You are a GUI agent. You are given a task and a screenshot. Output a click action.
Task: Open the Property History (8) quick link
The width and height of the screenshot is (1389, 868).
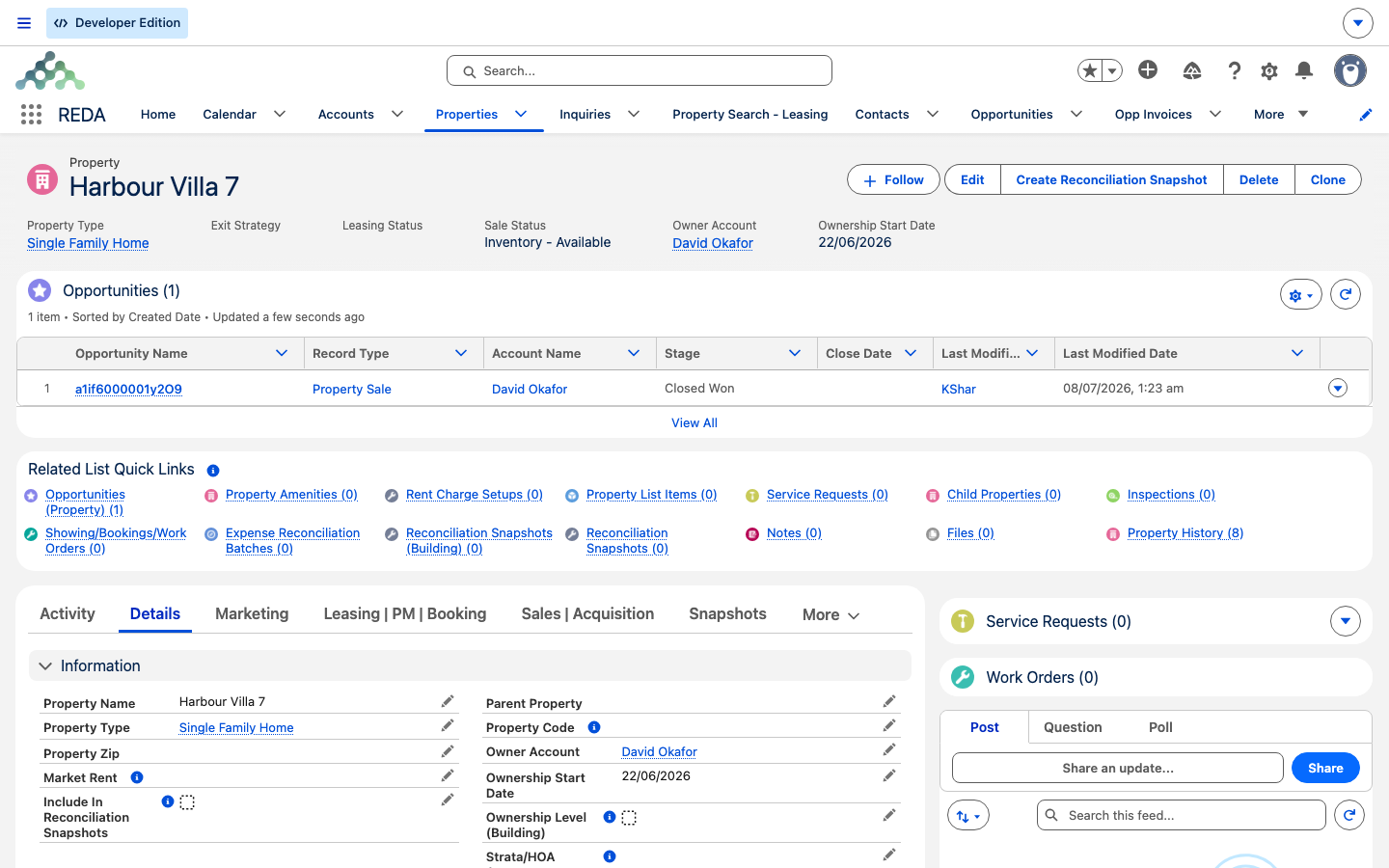pyautogui.click(x=1185, y=533)
